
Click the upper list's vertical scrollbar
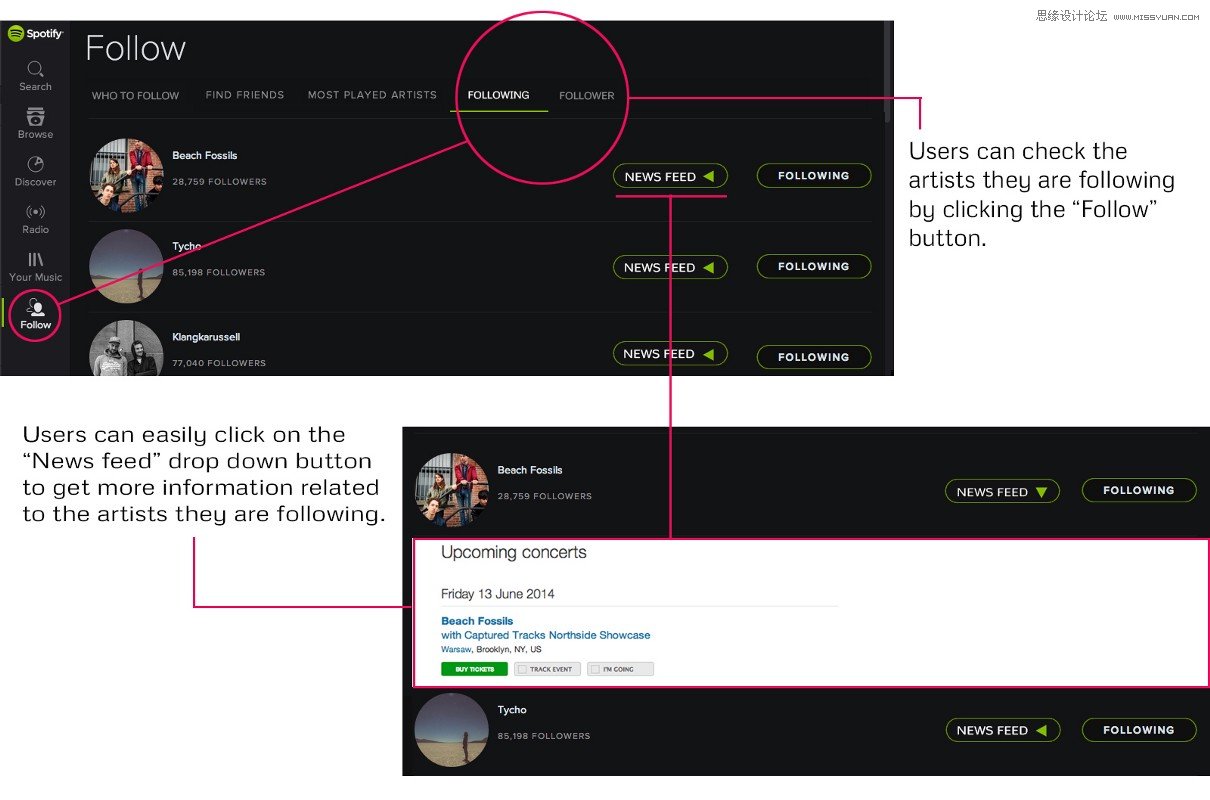[887, 72]
